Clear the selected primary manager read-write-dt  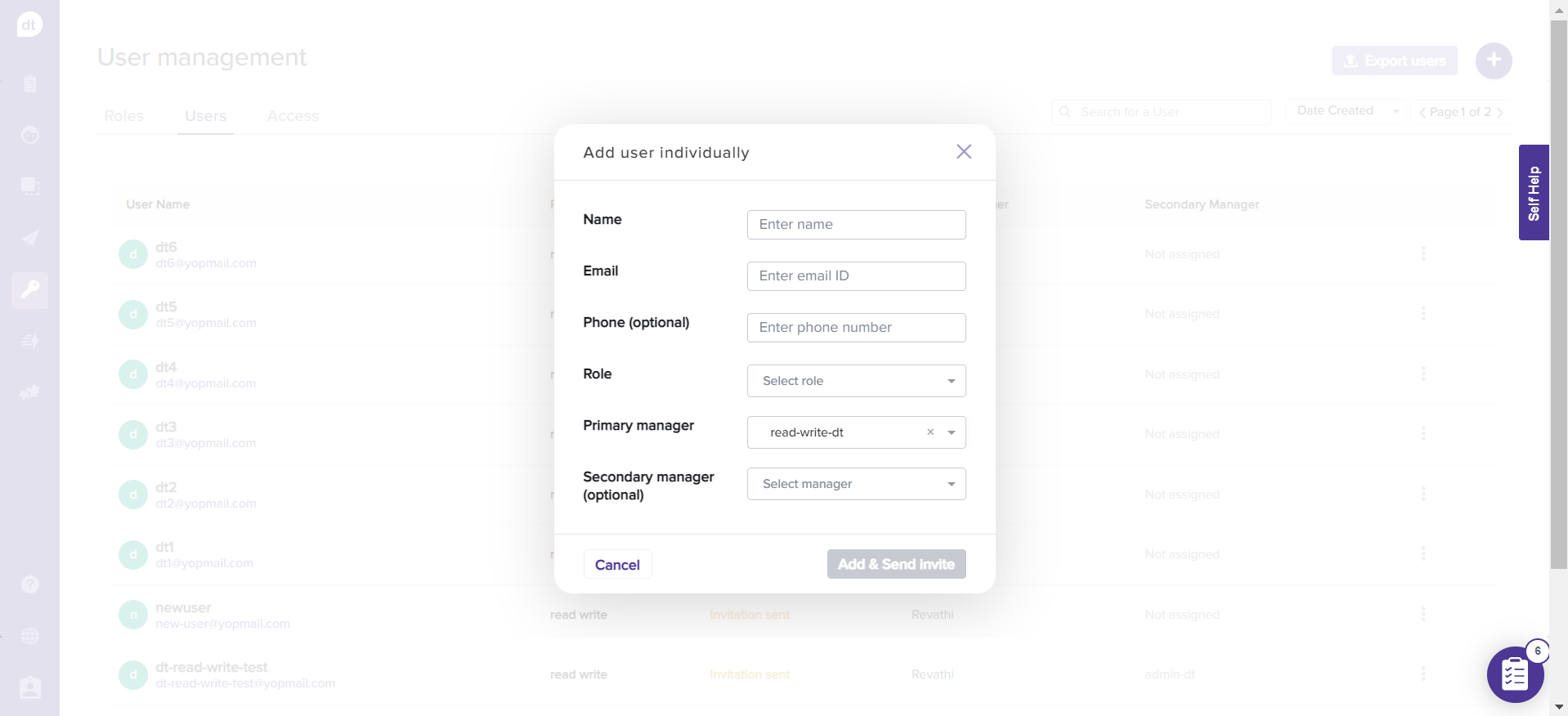tap(930, 432)
